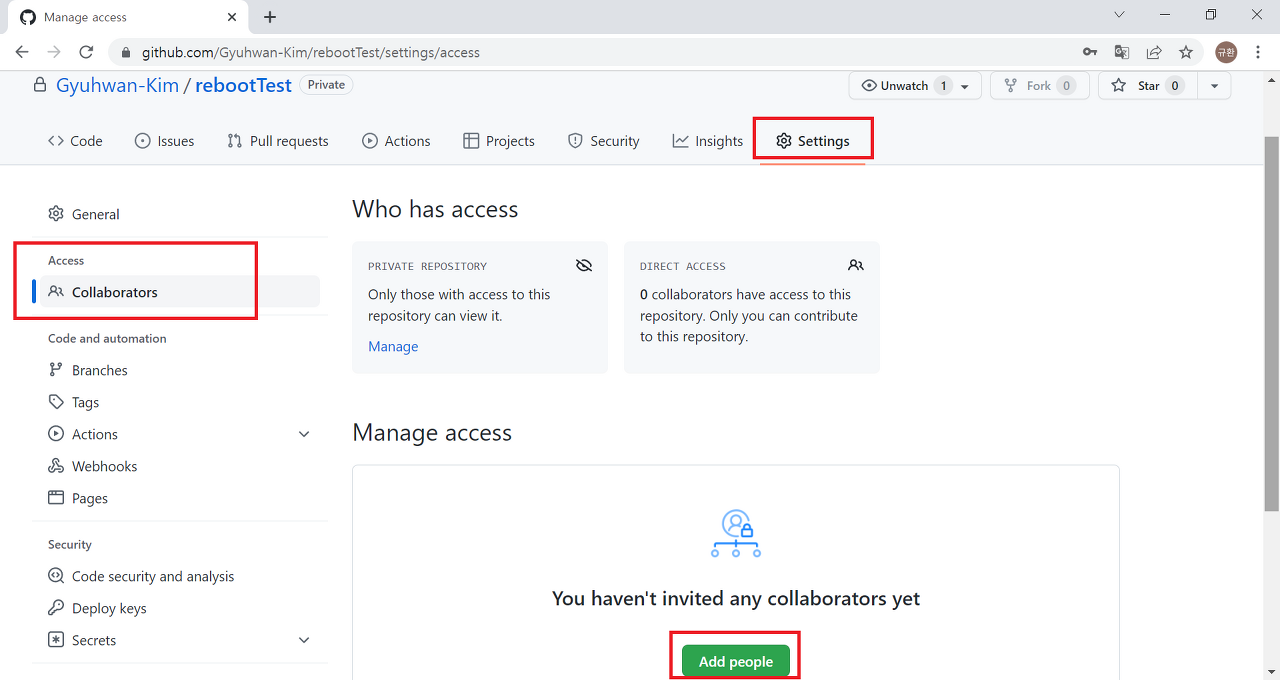Image resolution: width=1280 pixels, height=680 pixels.
Task: Open a new browser tab
Action: (270, 17)
